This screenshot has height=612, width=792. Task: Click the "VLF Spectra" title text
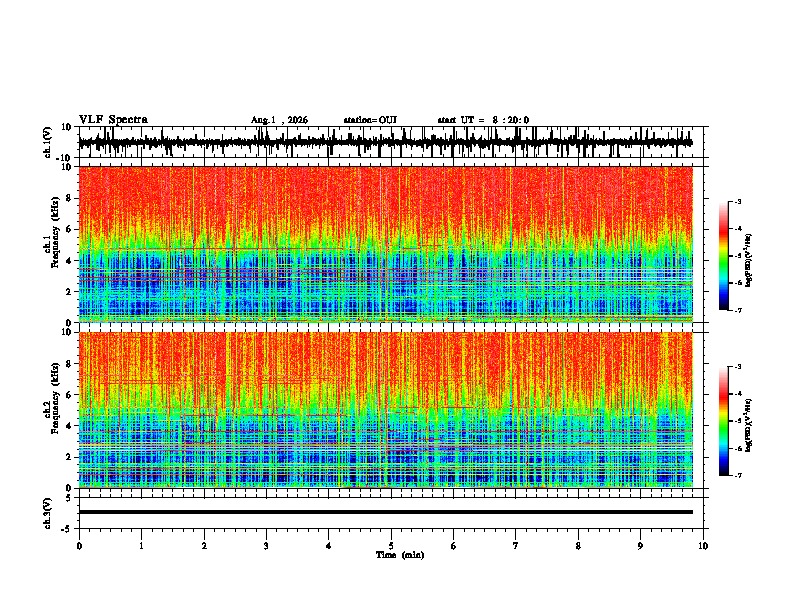[x=113, y=120]
